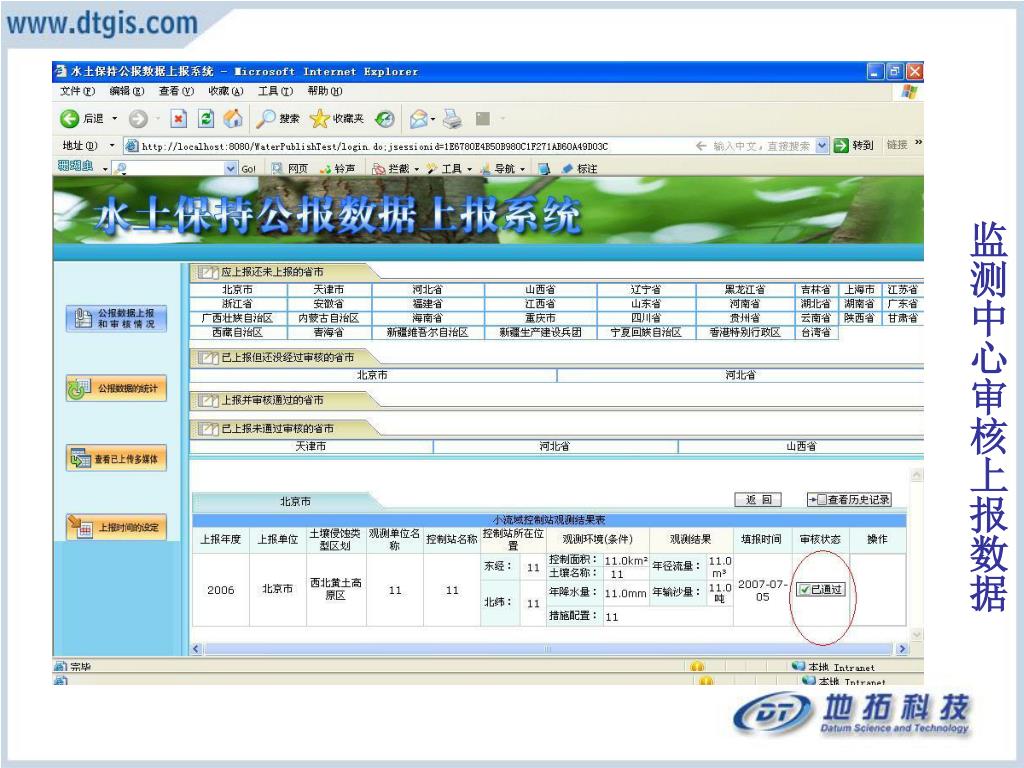Open 查看已上传多媒体 sidebar button

click(116, 458)
